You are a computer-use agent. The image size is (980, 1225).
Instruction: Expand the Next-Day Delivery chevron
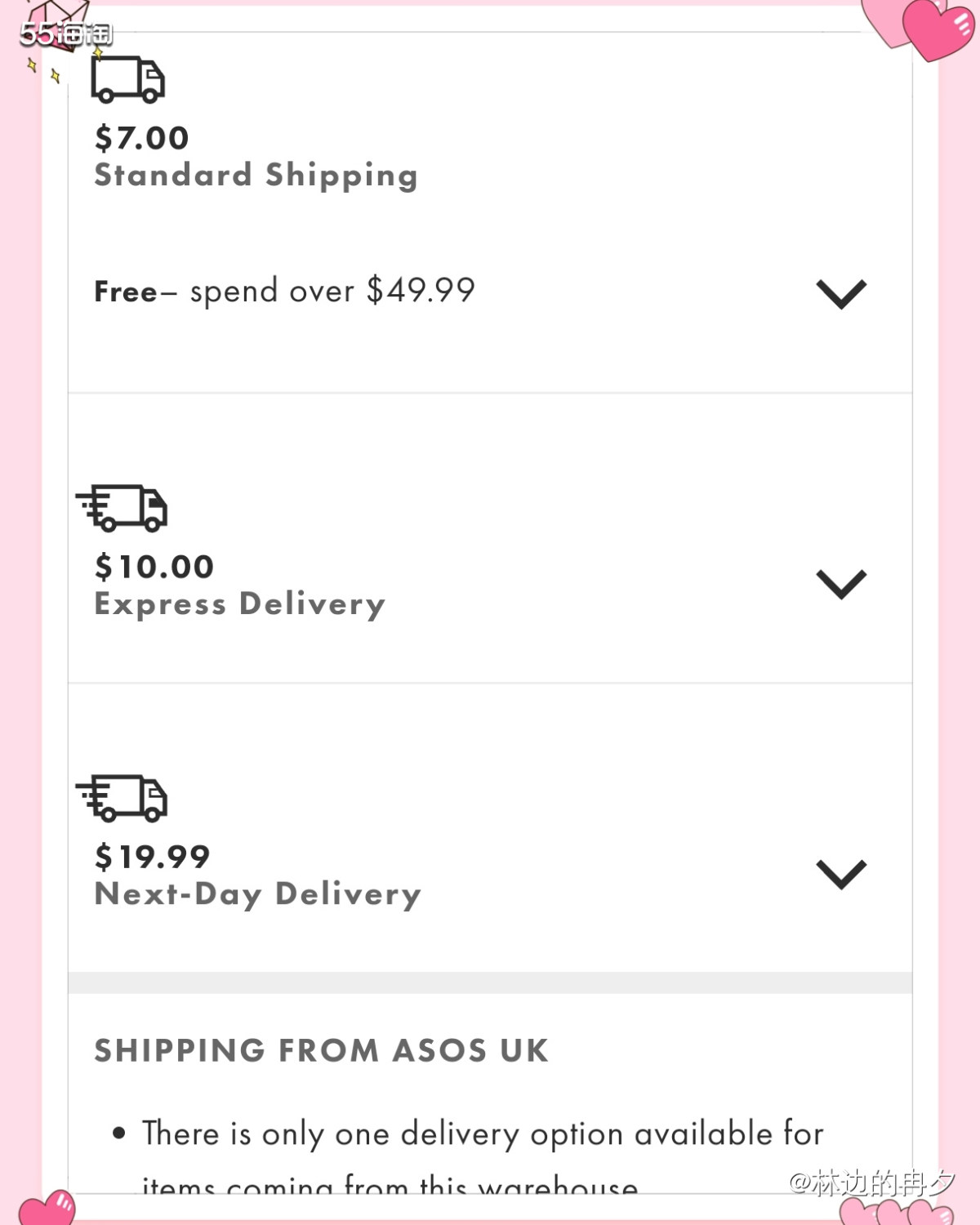pyautogui.click(x=841, y=874)
